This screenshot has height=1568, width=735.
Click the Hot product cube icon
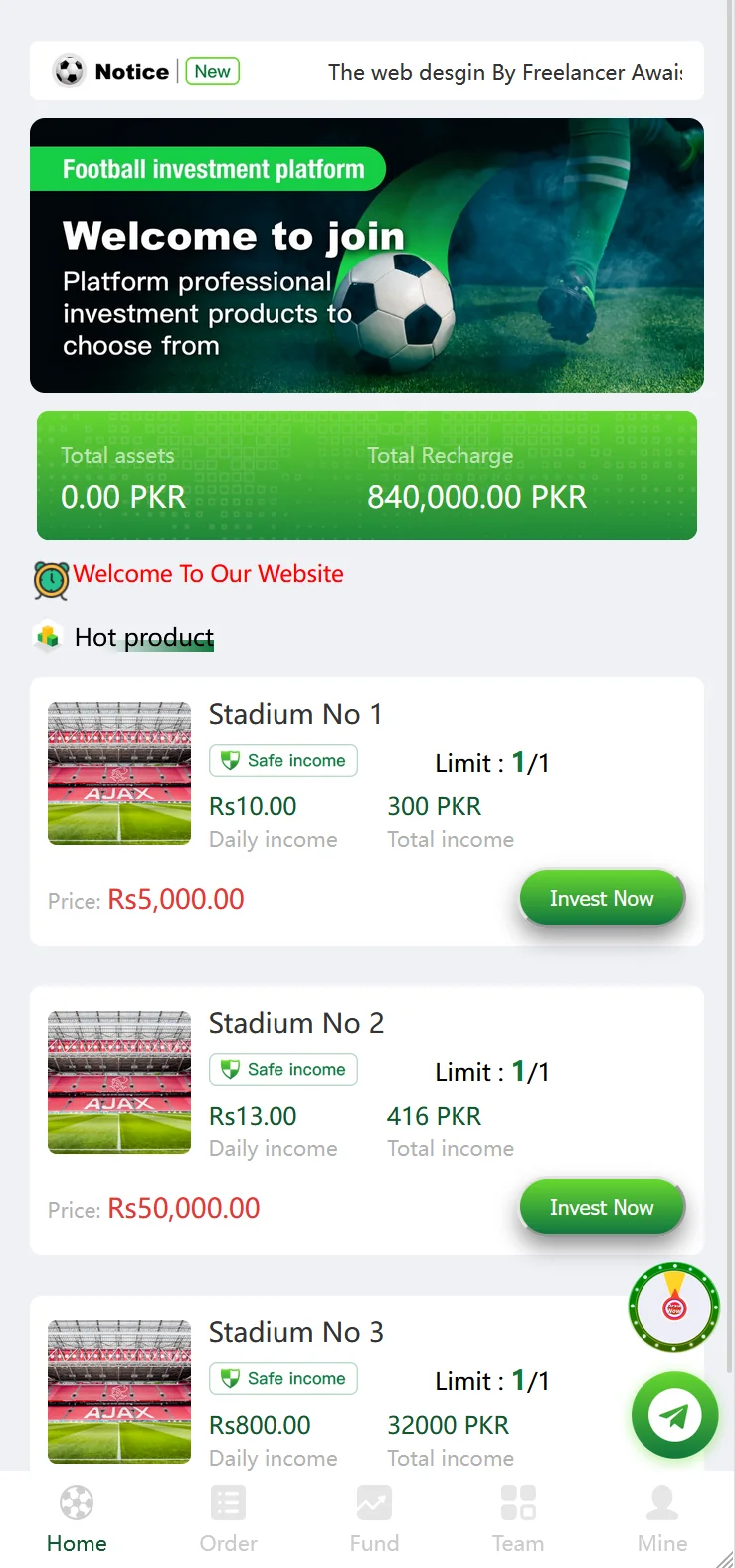pos(48,636)
